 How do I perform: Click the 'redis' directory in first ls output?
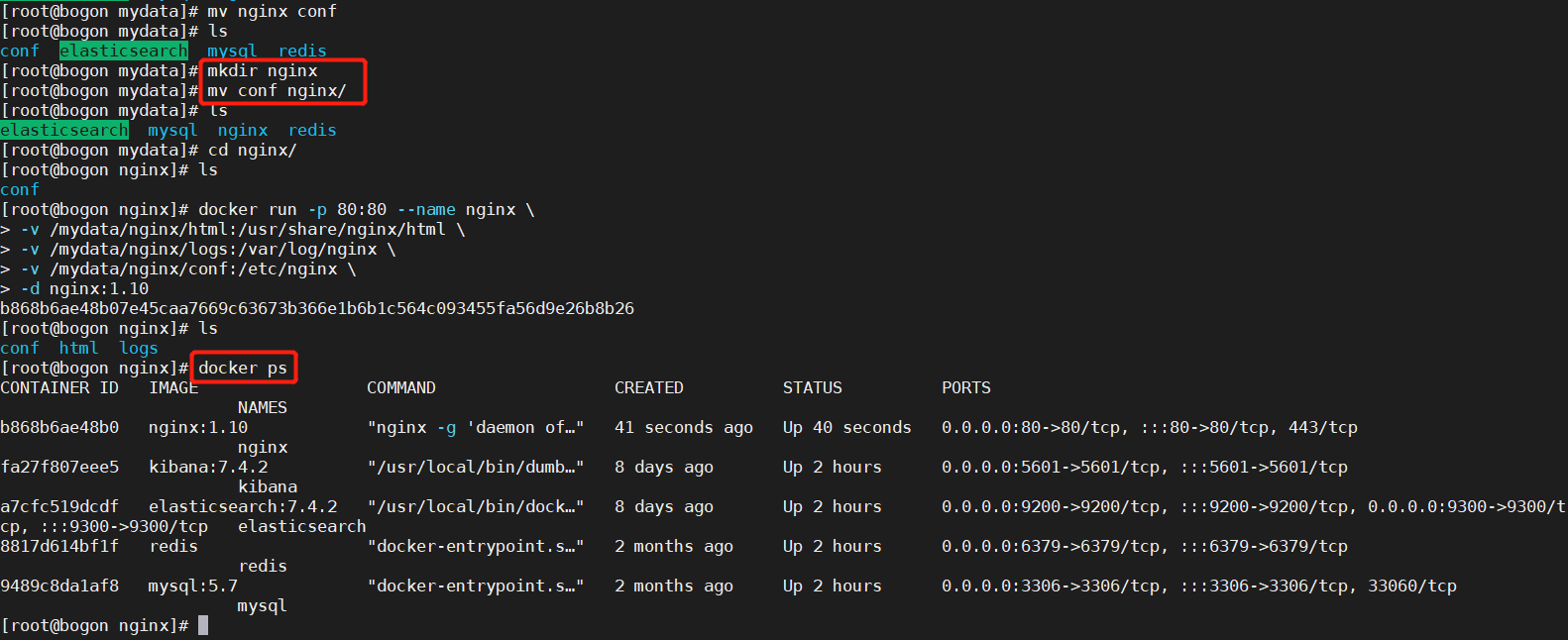302,51
